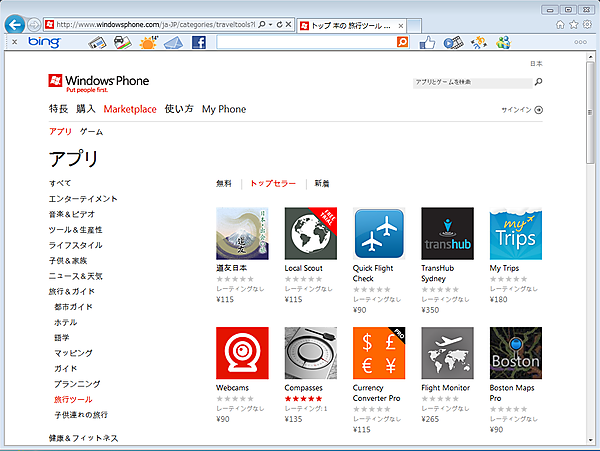Close the 旅行ツール browser tab
Image resolution: width=600 pixels, height=451 pixels.
pos(401,26)
